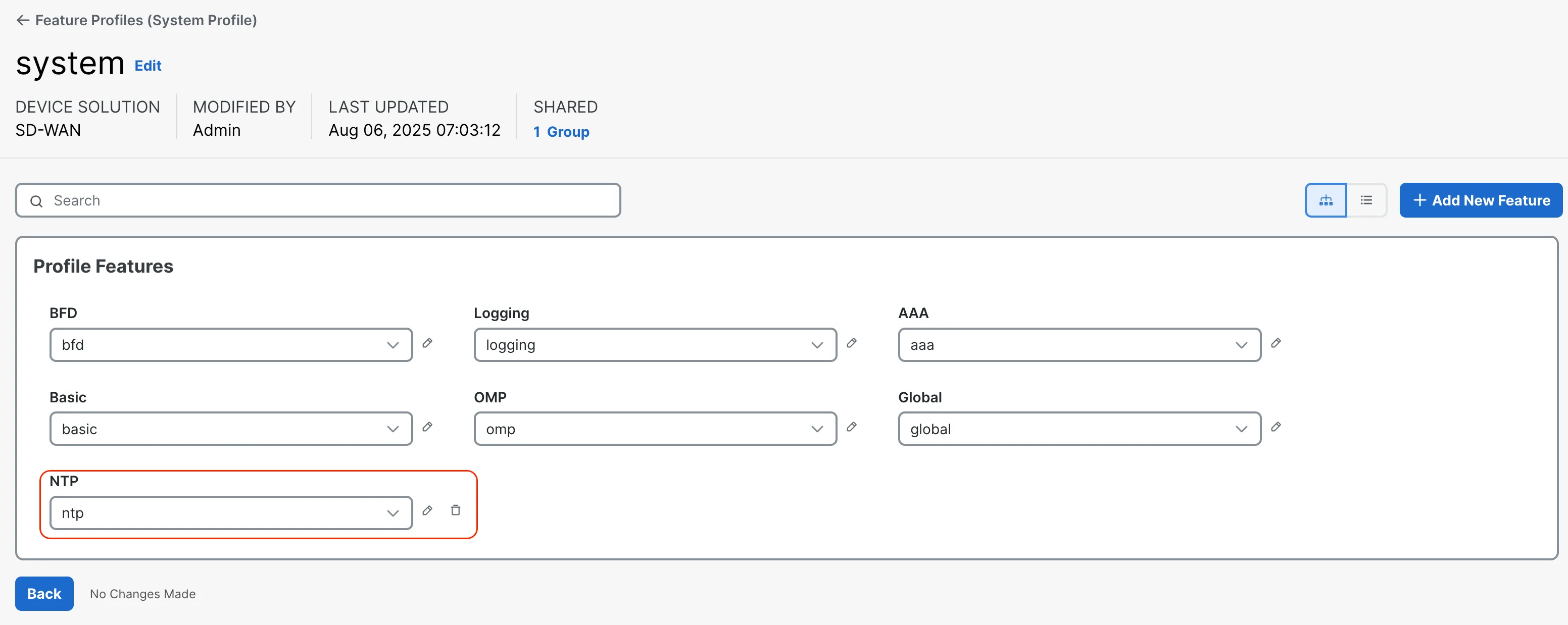The height and width of the screenshot is (625, 1568).
Task: Click the back arrow to Feature Profiles
Action: (23, 20)
